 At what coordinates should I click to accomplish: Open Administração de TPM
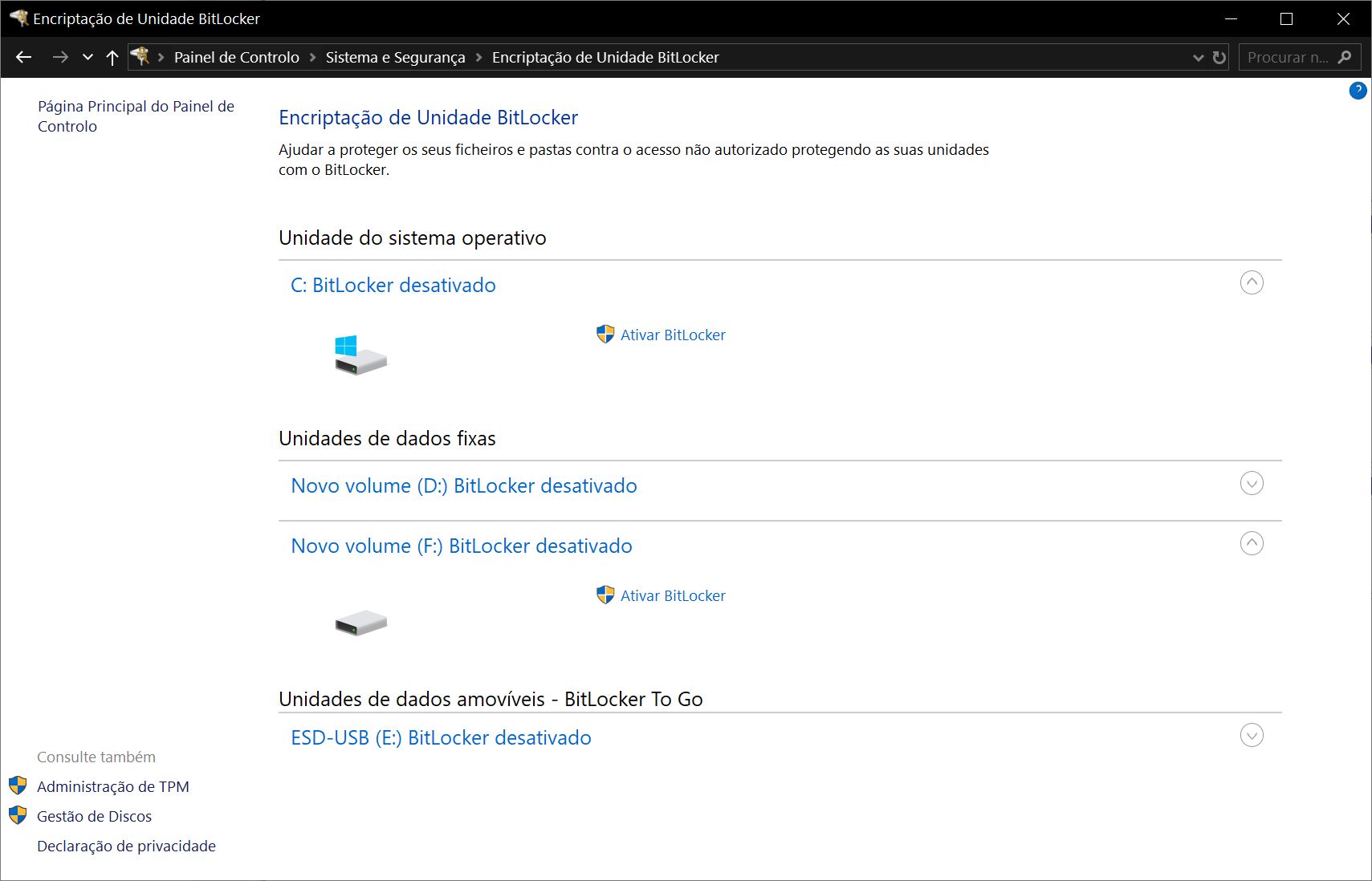[113, 786]
